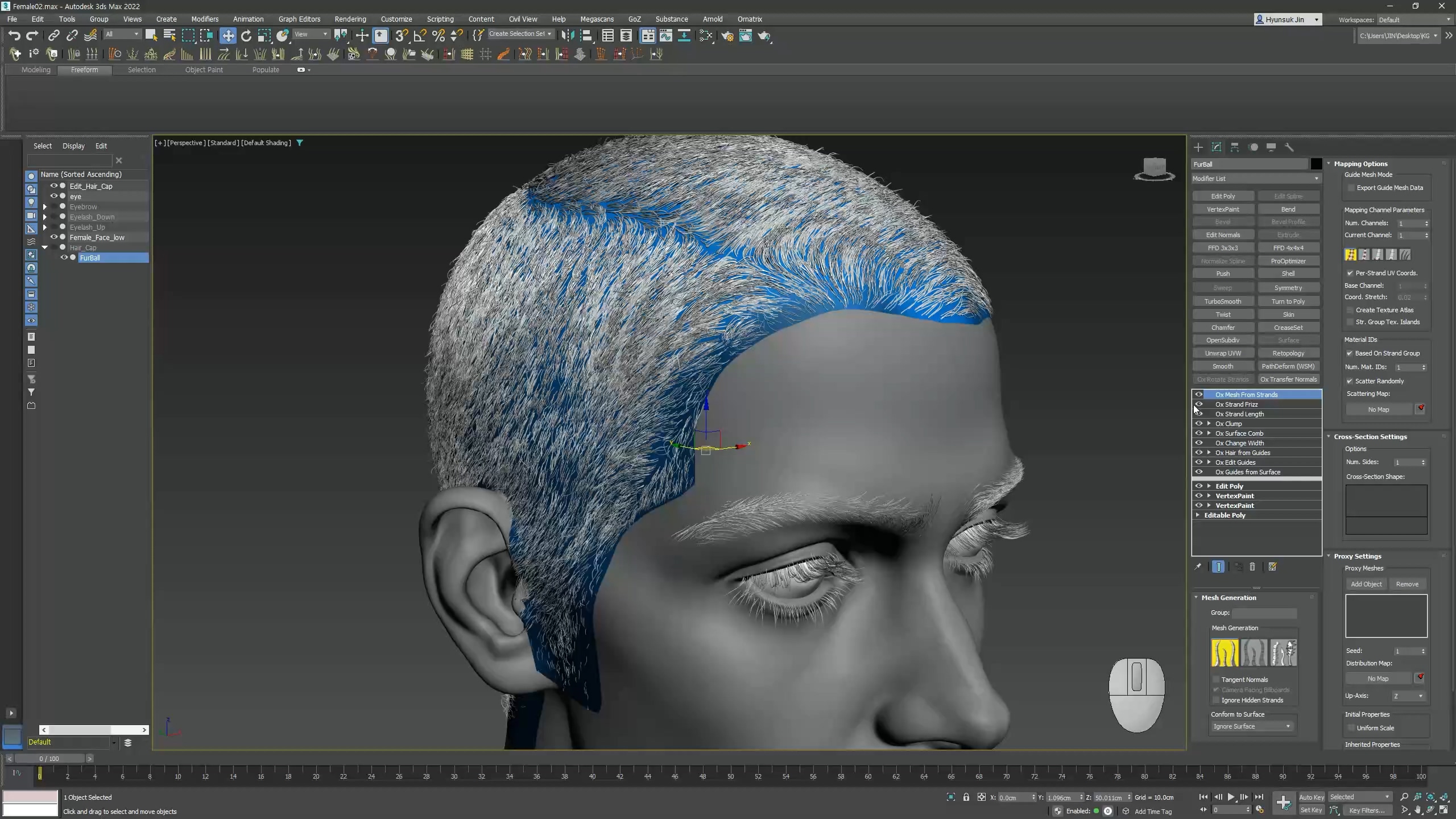Click Remove modifier trash icon
Image resolution: width=1456 pixels, height=819 pixels.
coord(1252,567)
